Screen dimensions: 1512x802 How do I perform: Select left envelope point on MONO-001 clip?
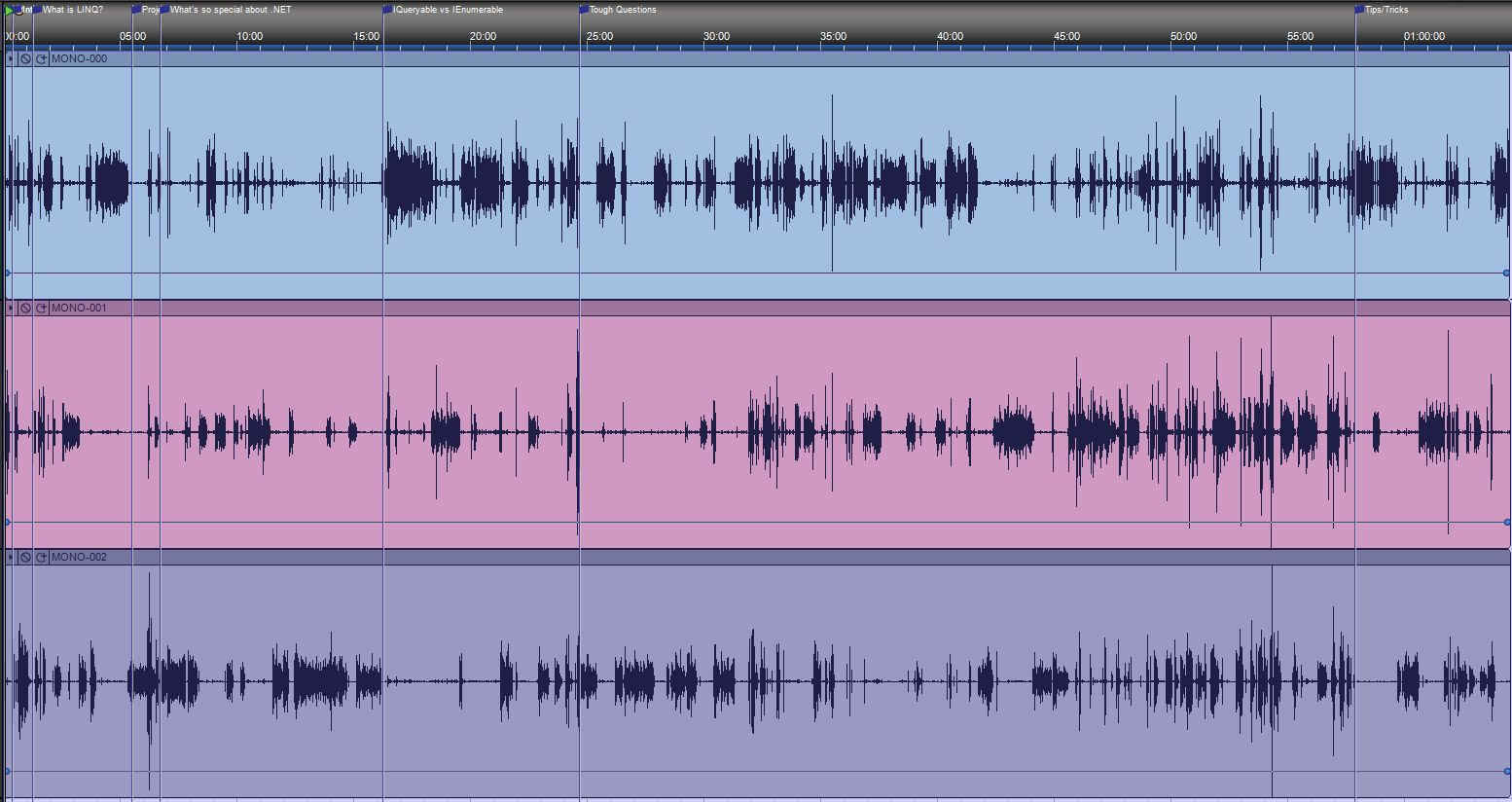(x=8, y=522)
